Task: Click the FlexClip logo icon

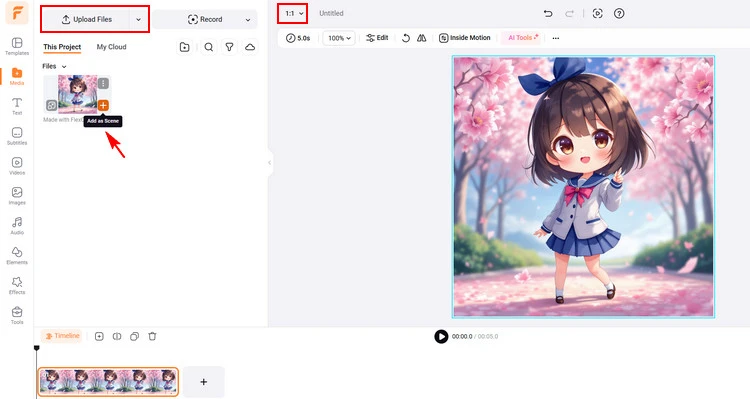Action: point(17,13)
